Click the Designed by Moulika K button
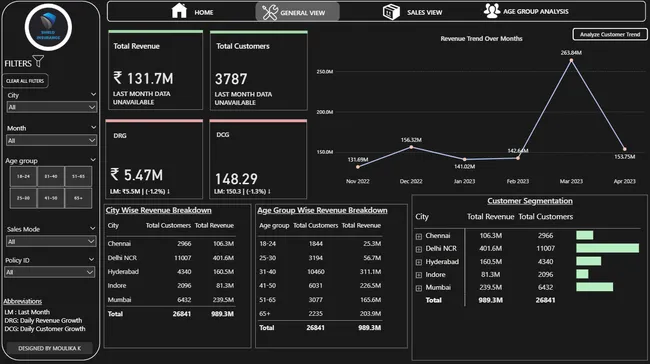The image size is (650, 364). 49,348
